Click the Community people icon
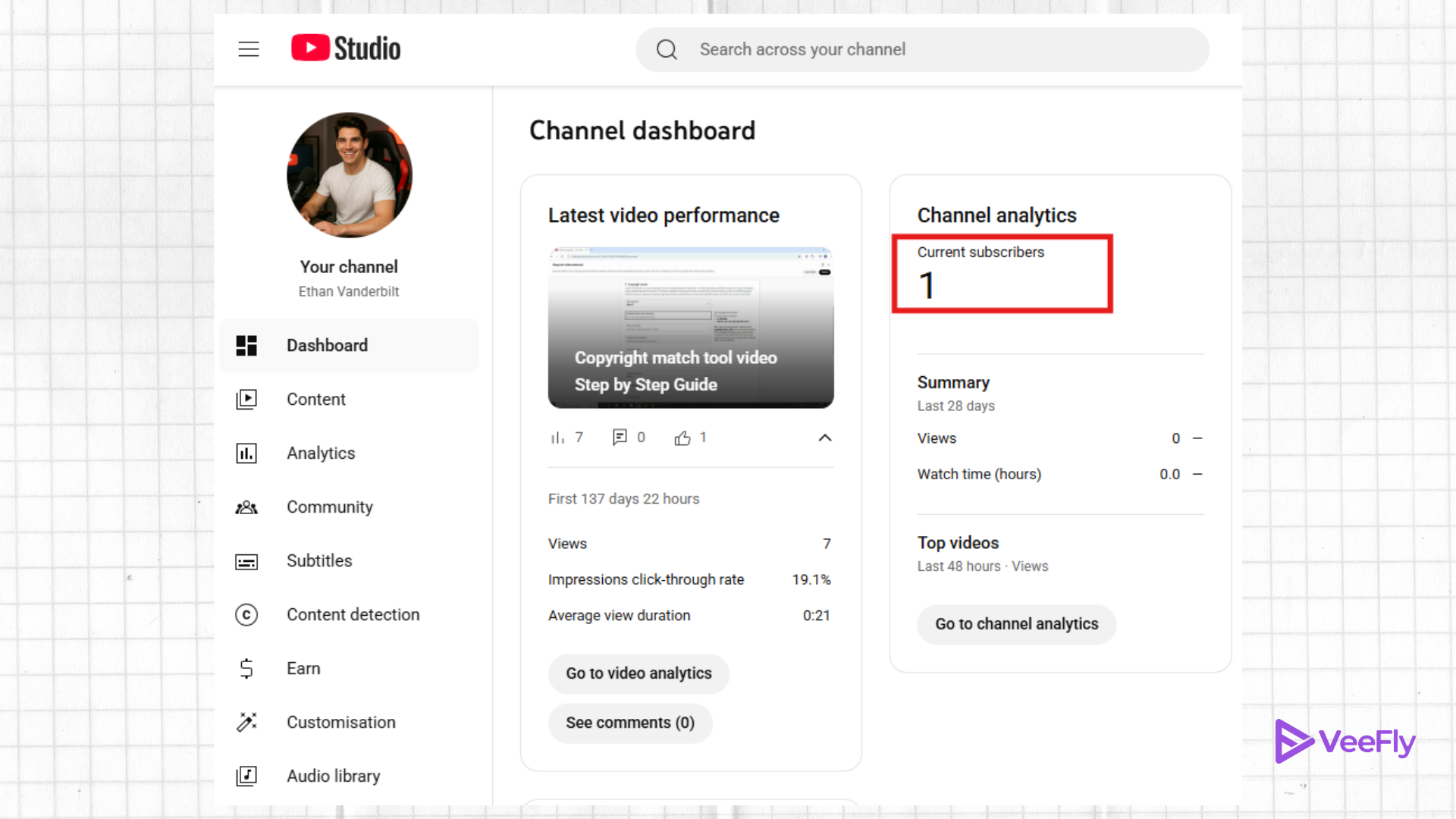 246,507
